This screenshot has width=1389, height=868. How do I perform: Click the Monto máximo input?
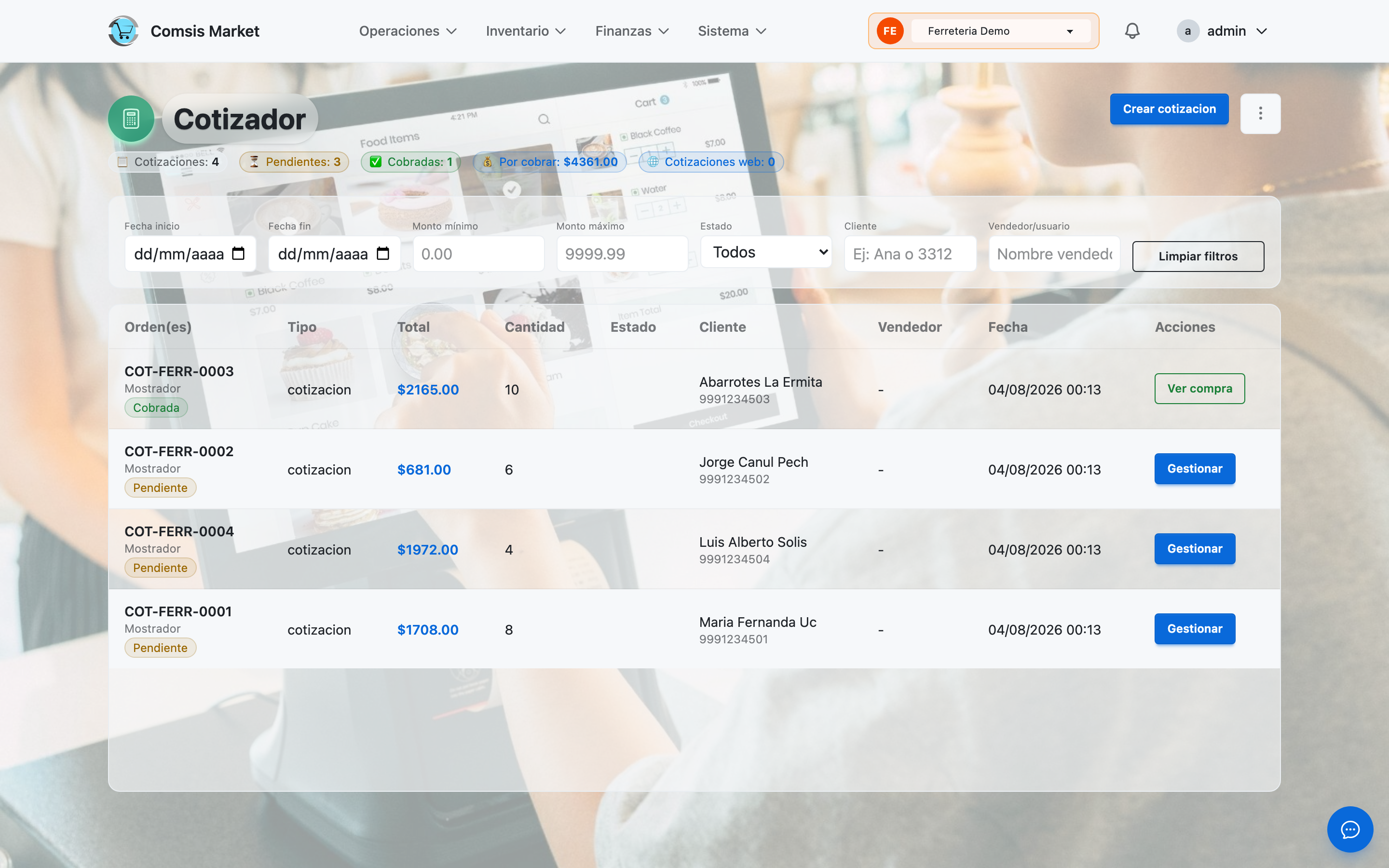[x=622, y=254]
